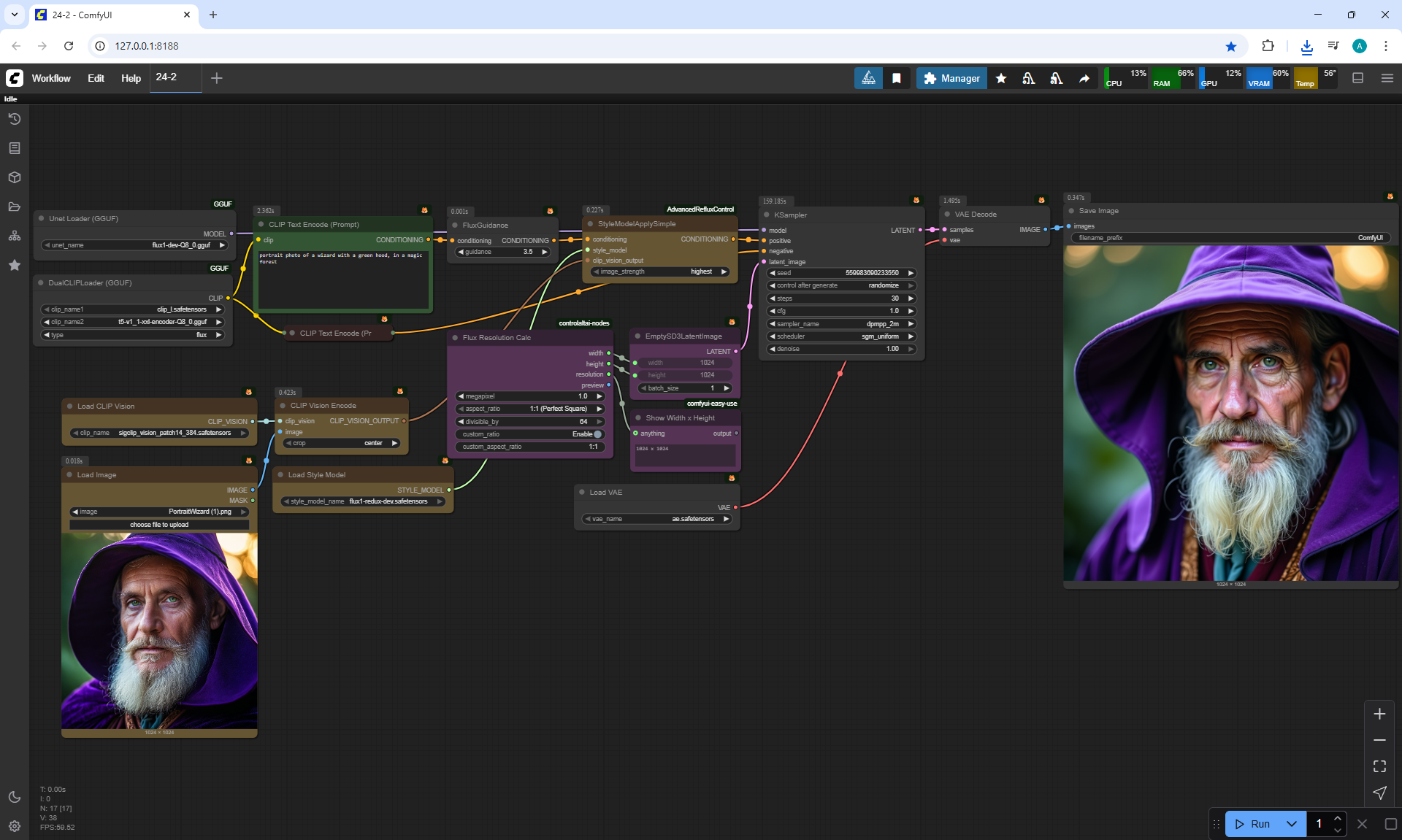Toggle dark theme moon icon

tap(15, 797)
